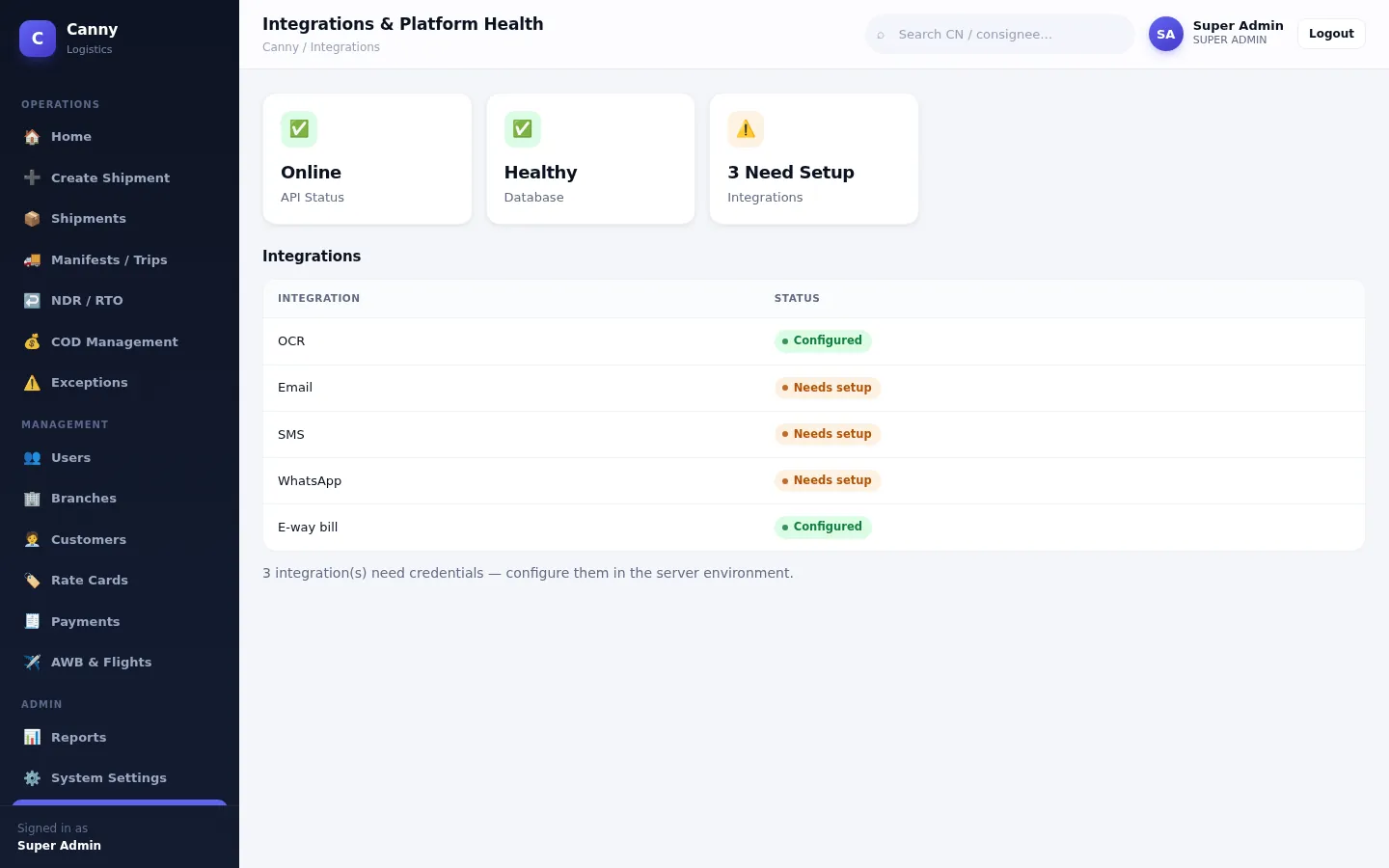
Task: Open the COD Management section
Action: (120, 341)
